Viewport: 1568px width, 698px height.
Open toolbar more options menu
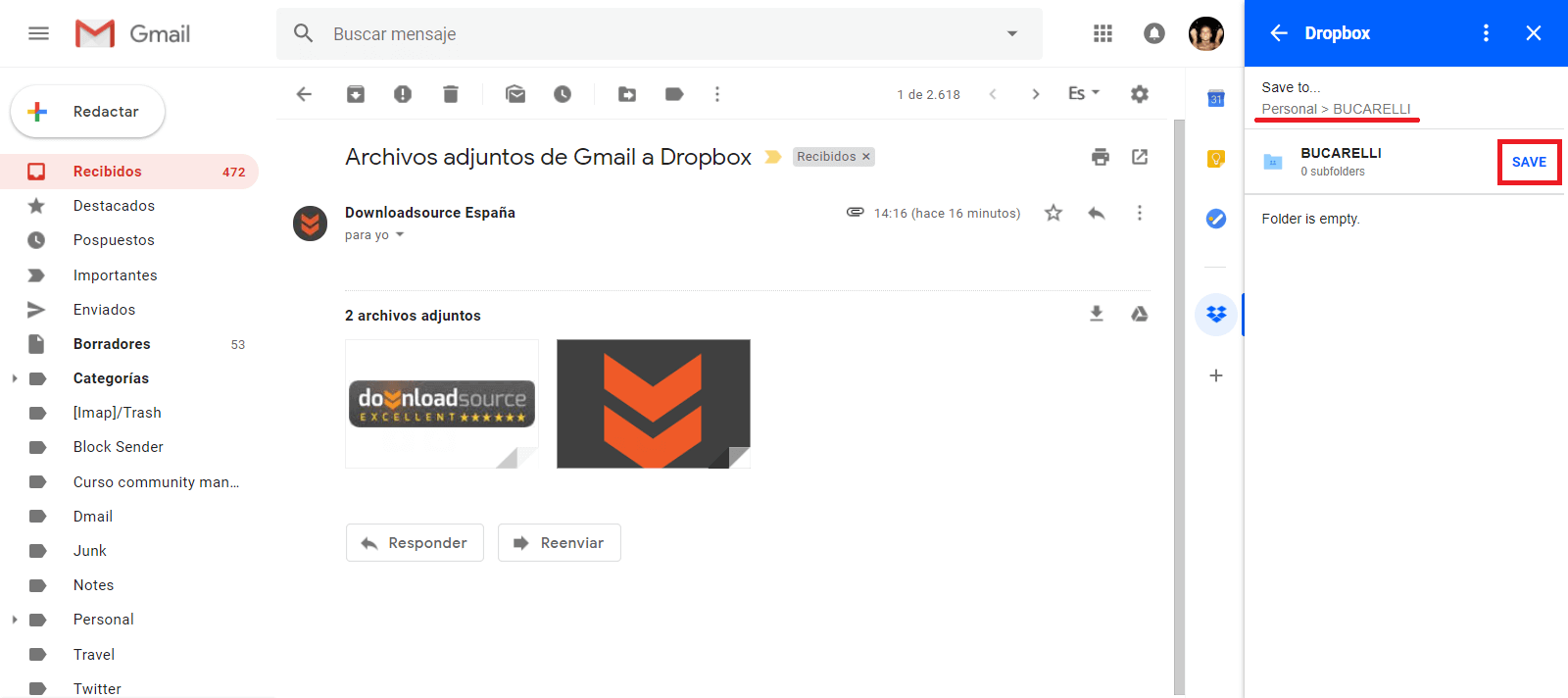[x=717, y=94]
